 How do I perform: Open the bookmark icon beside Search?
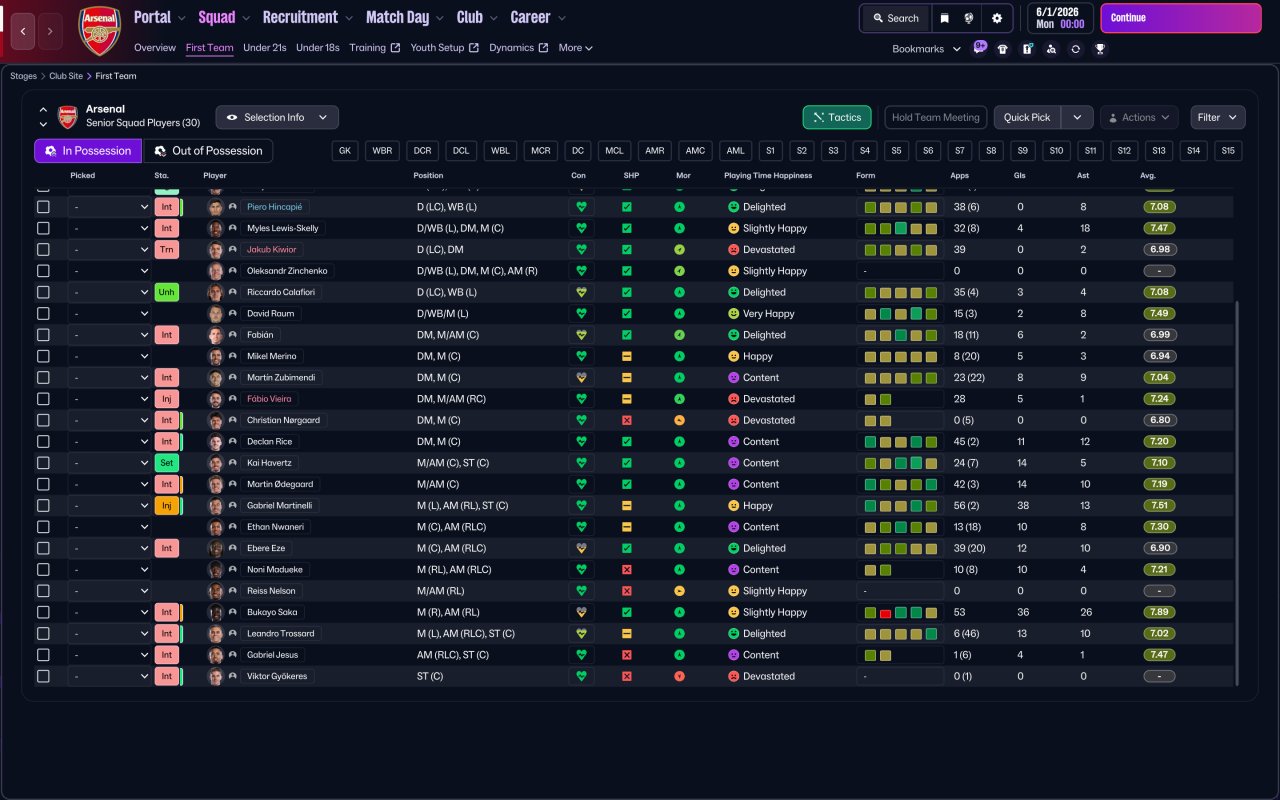944,18
